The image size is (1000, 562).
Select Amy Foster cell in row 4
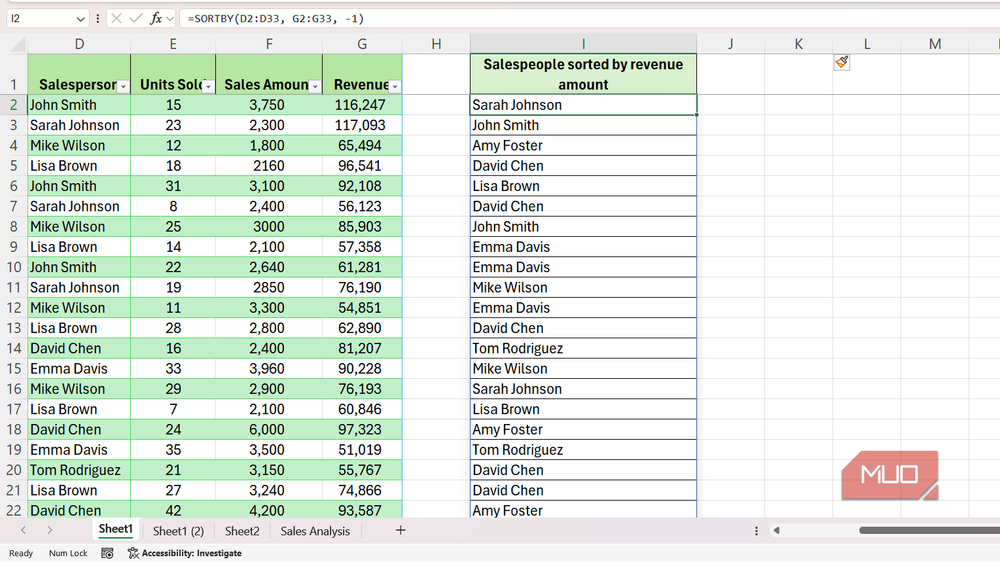point(583,145)
